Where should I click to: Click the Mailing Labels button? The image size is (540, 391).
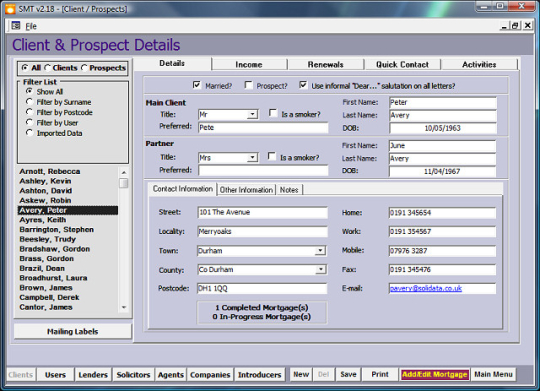click(73, 331)
